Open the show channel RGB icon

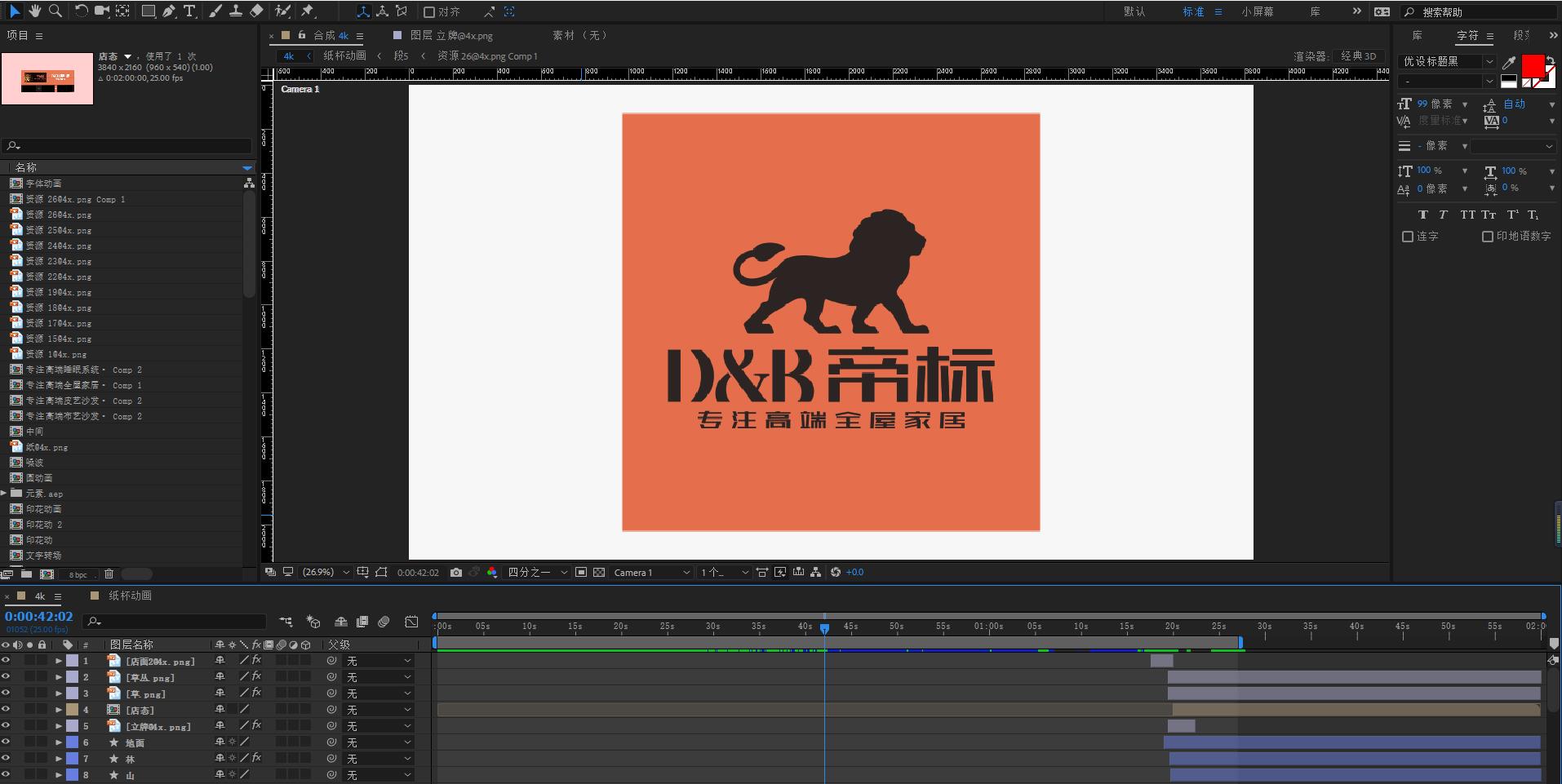[x=492, y=573]
